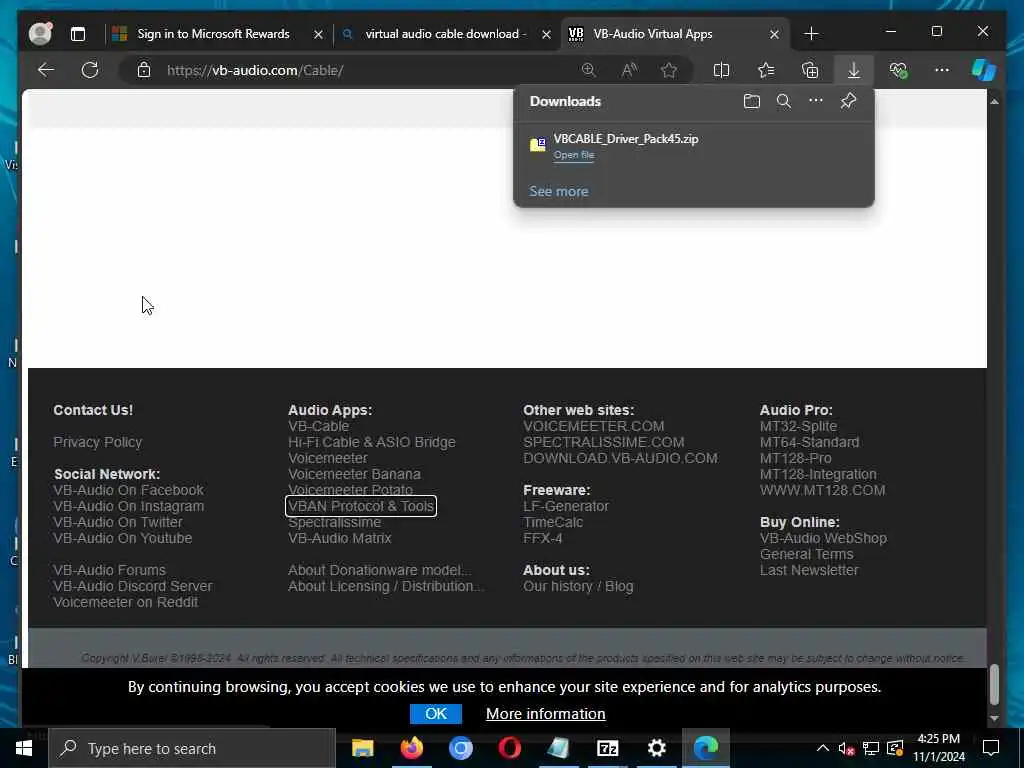Reload the page with refresh icon
This screenshot has width=1024, height=768.
[x=90, y=70]
